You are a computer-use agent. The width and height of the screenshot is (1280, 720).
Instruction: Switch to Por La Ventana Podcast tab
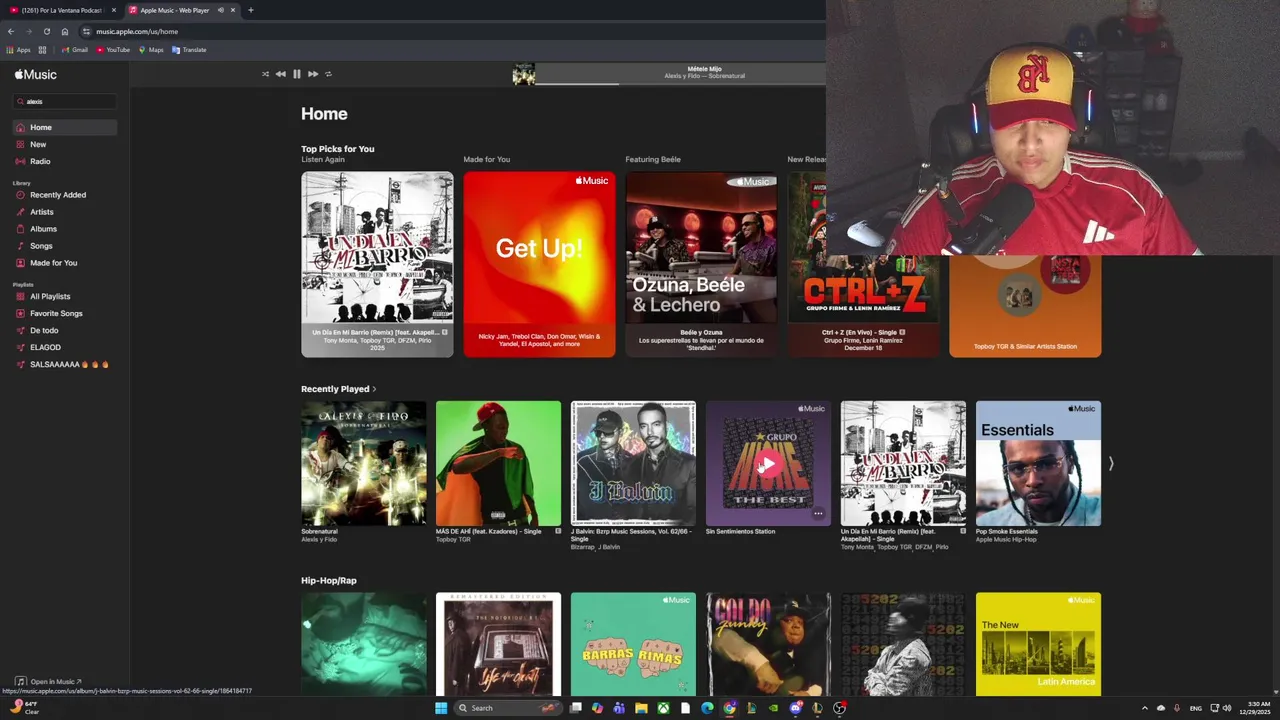(x=62, y=10)
